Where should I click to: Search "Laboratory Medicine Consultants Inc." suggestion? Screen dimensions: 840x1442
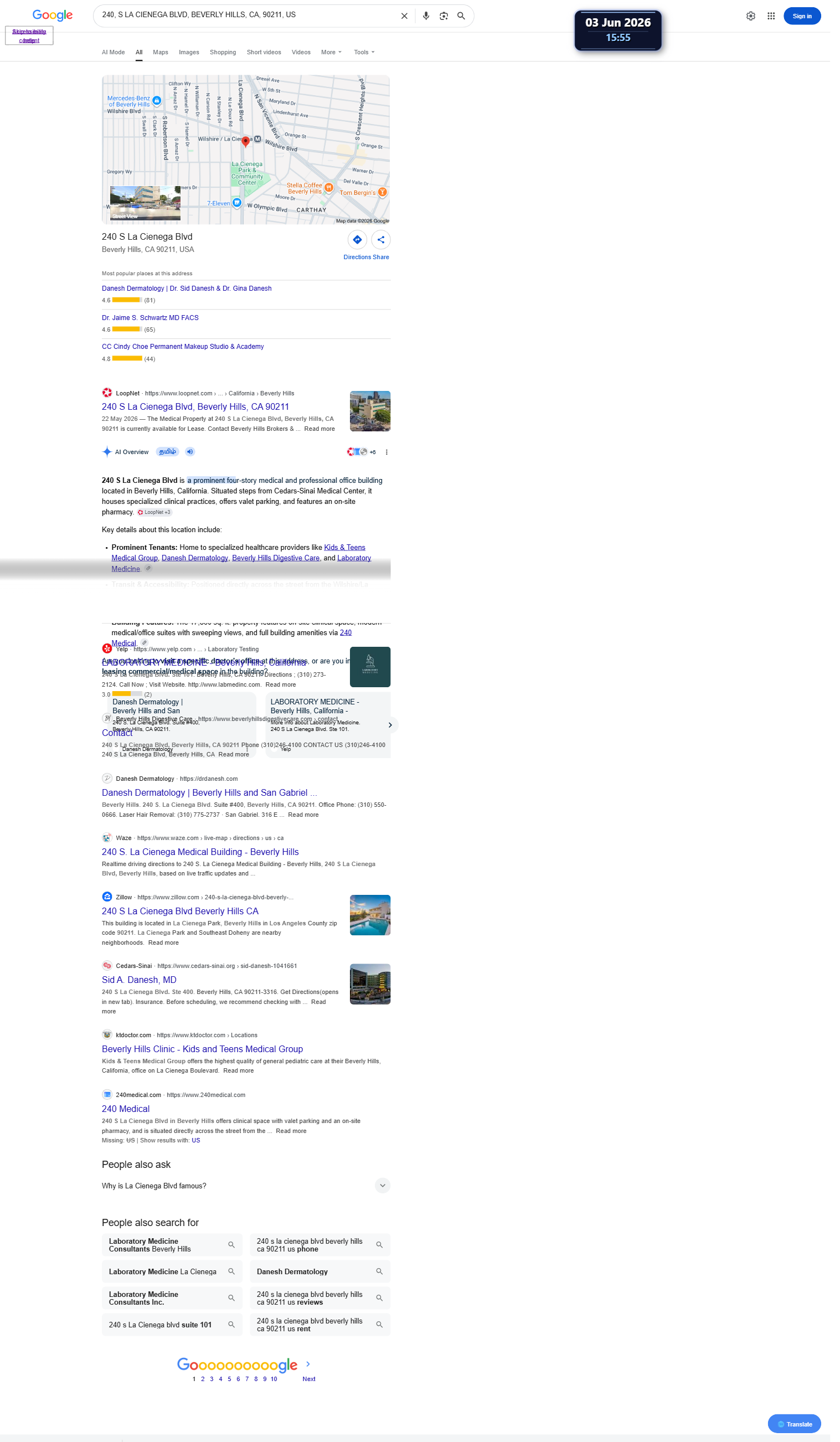(172, 1299)
